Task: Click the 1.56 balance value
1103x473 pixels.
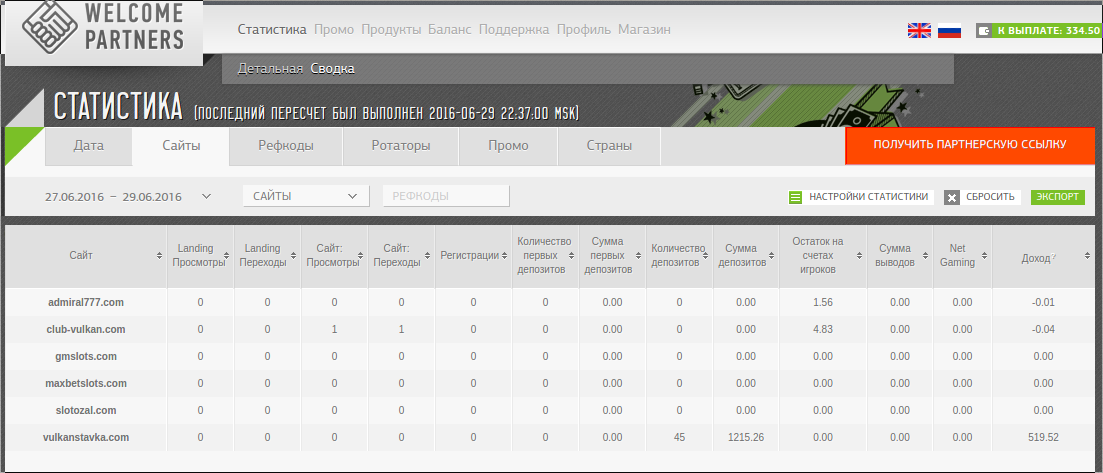Action: [x=822, y=302]
